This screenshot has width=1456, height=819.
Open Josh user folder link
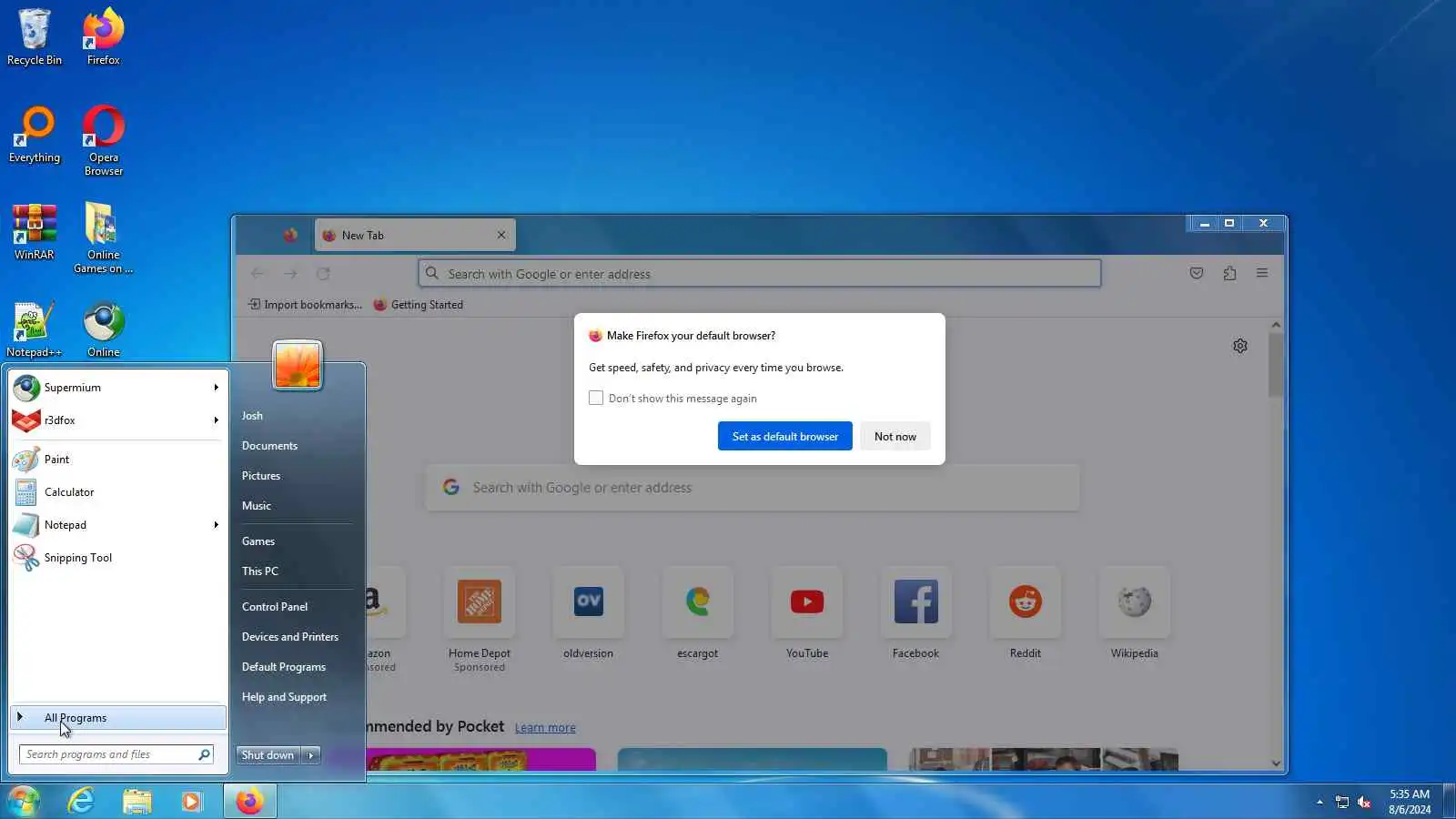click(252, 416)
